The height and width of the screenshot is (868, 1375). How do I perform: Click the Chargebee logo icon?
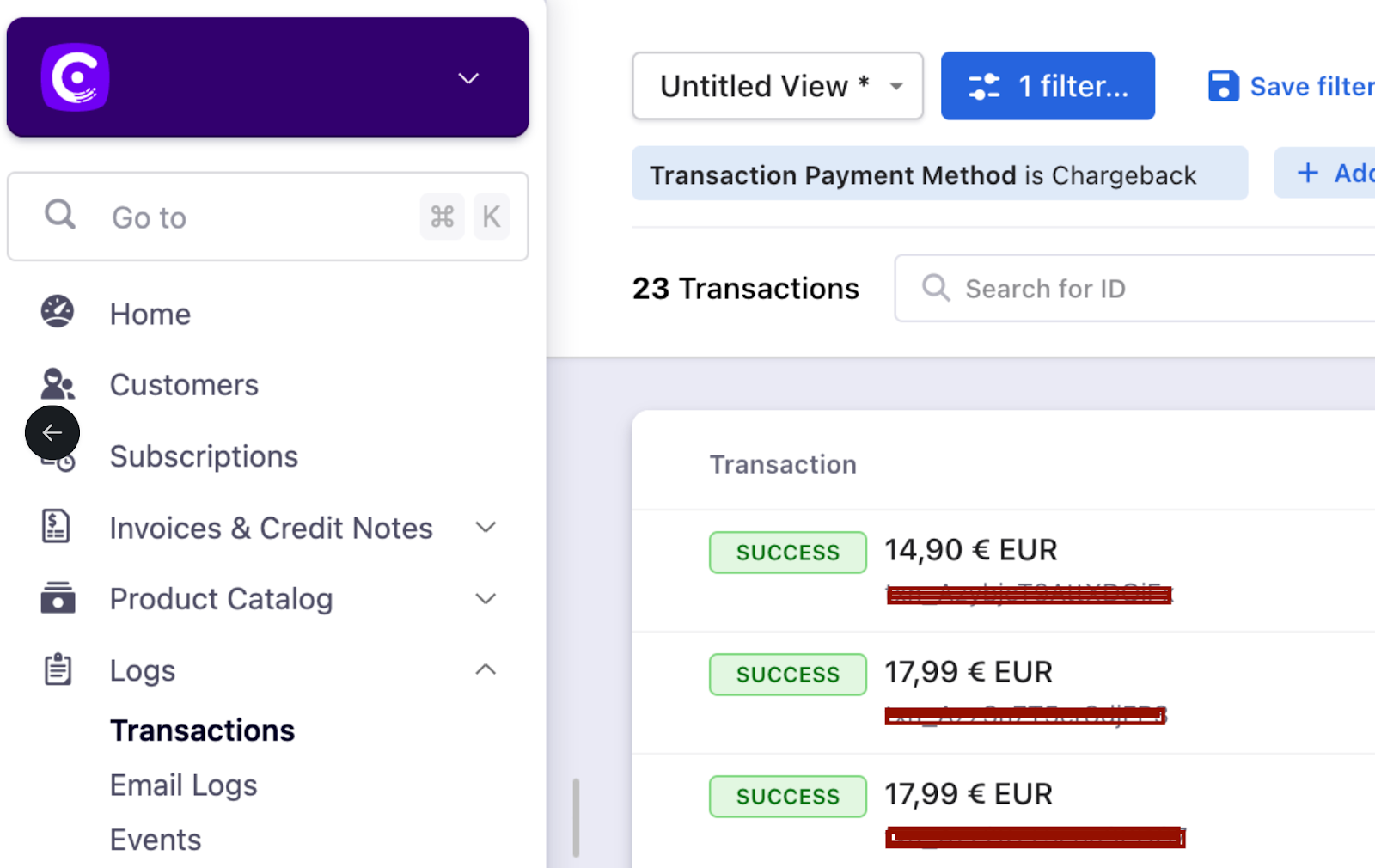[75, 77]
